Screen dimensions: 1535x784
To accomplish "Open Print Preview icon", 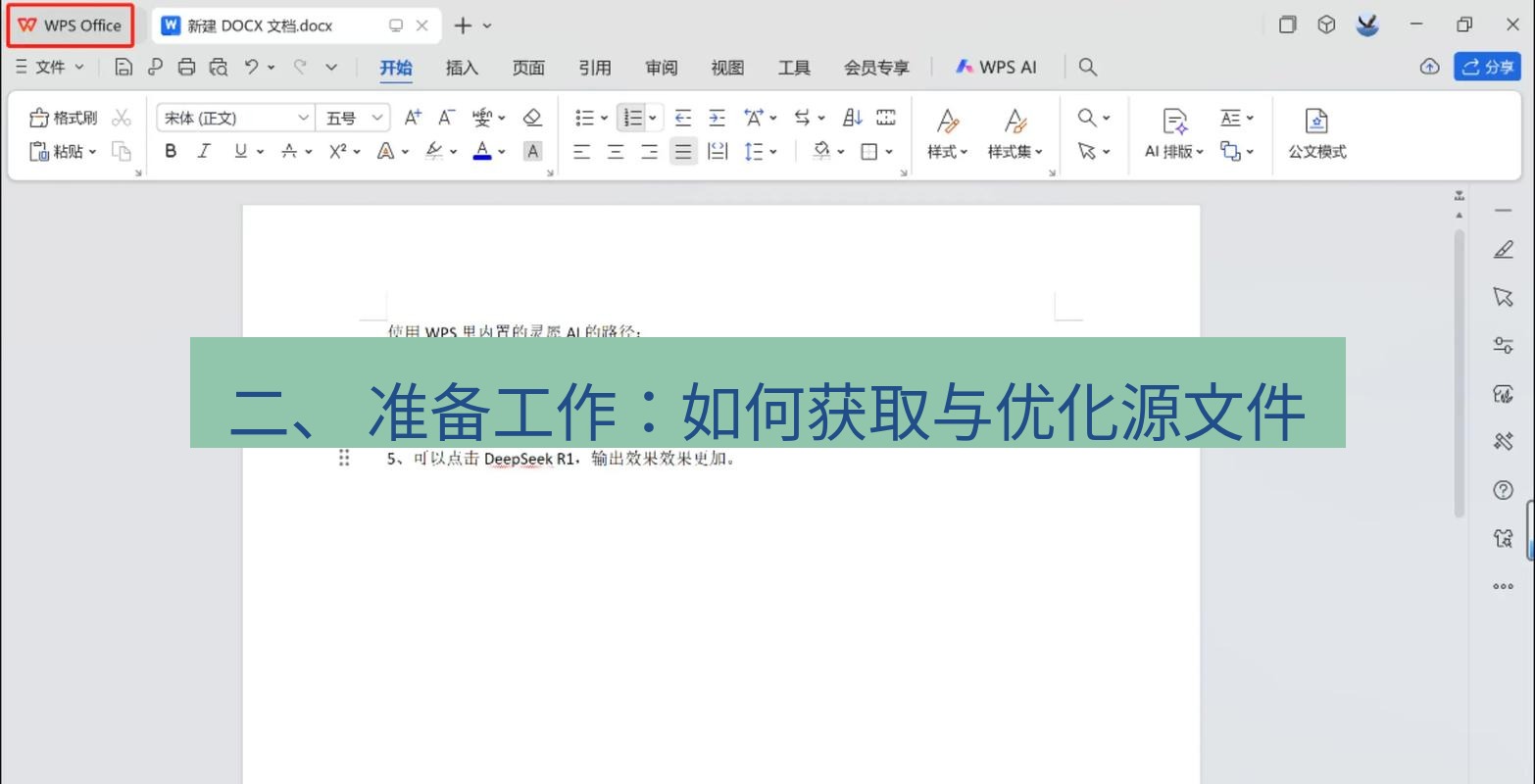I will pyautogui.click(x=219, y=67).
